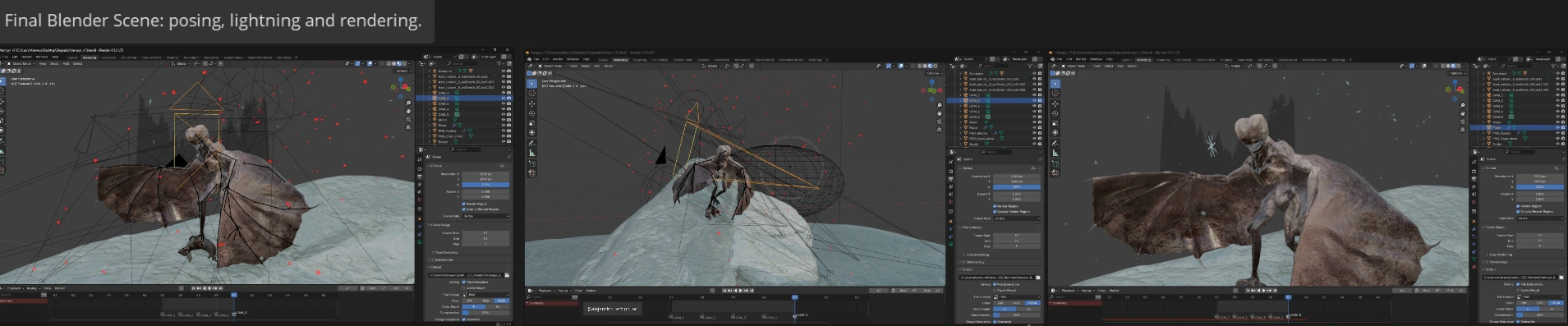
Task: Toggle camera view gizmo in left window viewport
Action: tap(408, 121)
